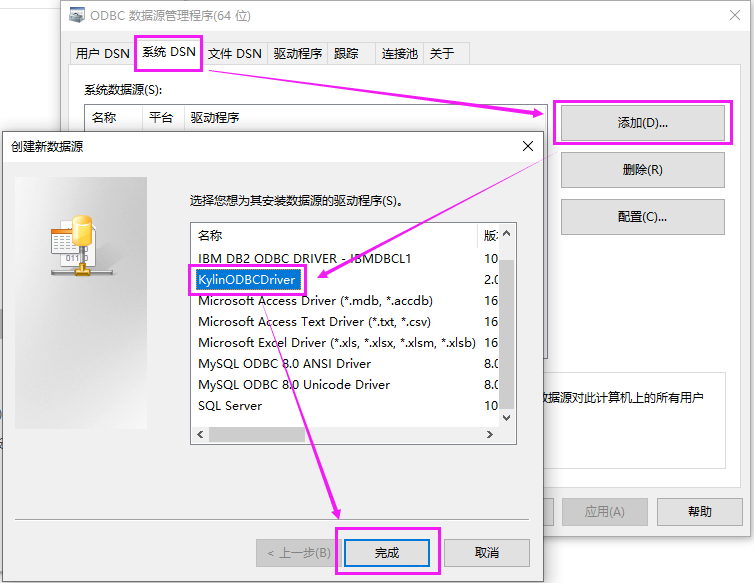
Task: Click the scroll down arrow in driver list
Action: (507, 418)
